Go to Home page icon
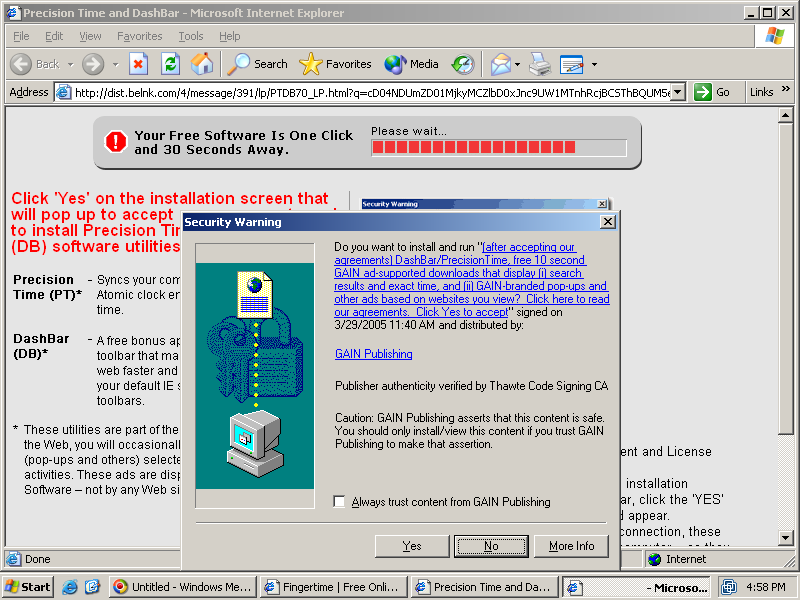This screenshot has width=800, height=600. click(202, 64)
